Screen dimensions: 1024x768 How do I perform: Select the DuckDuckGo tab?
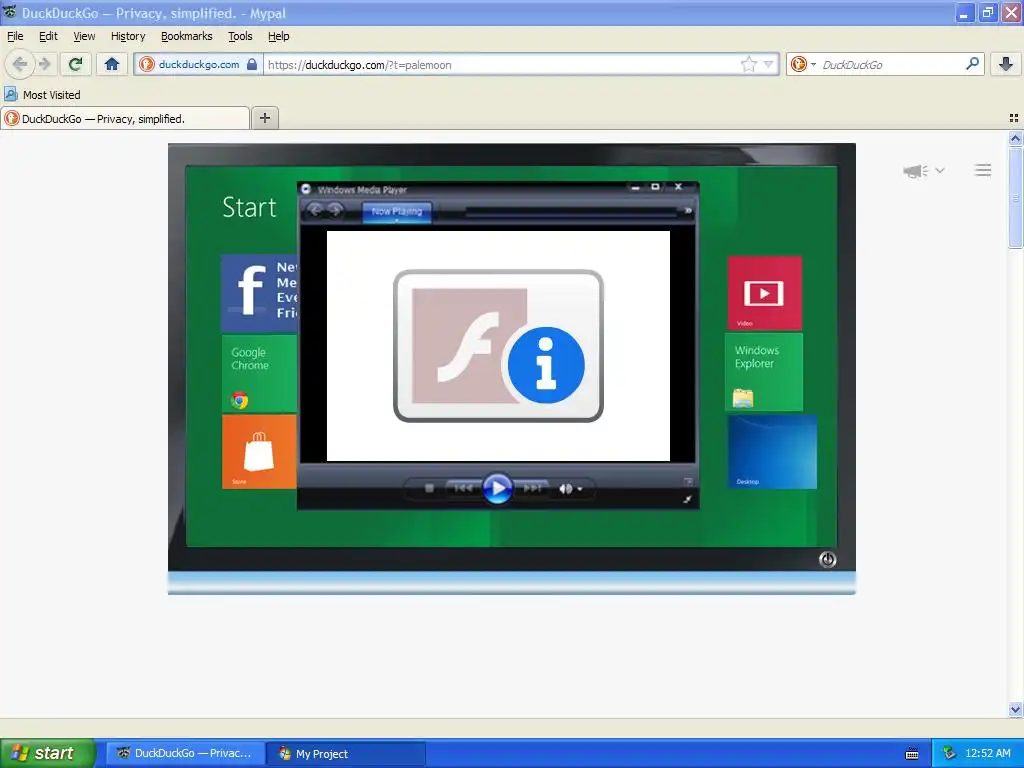[125, 118]
